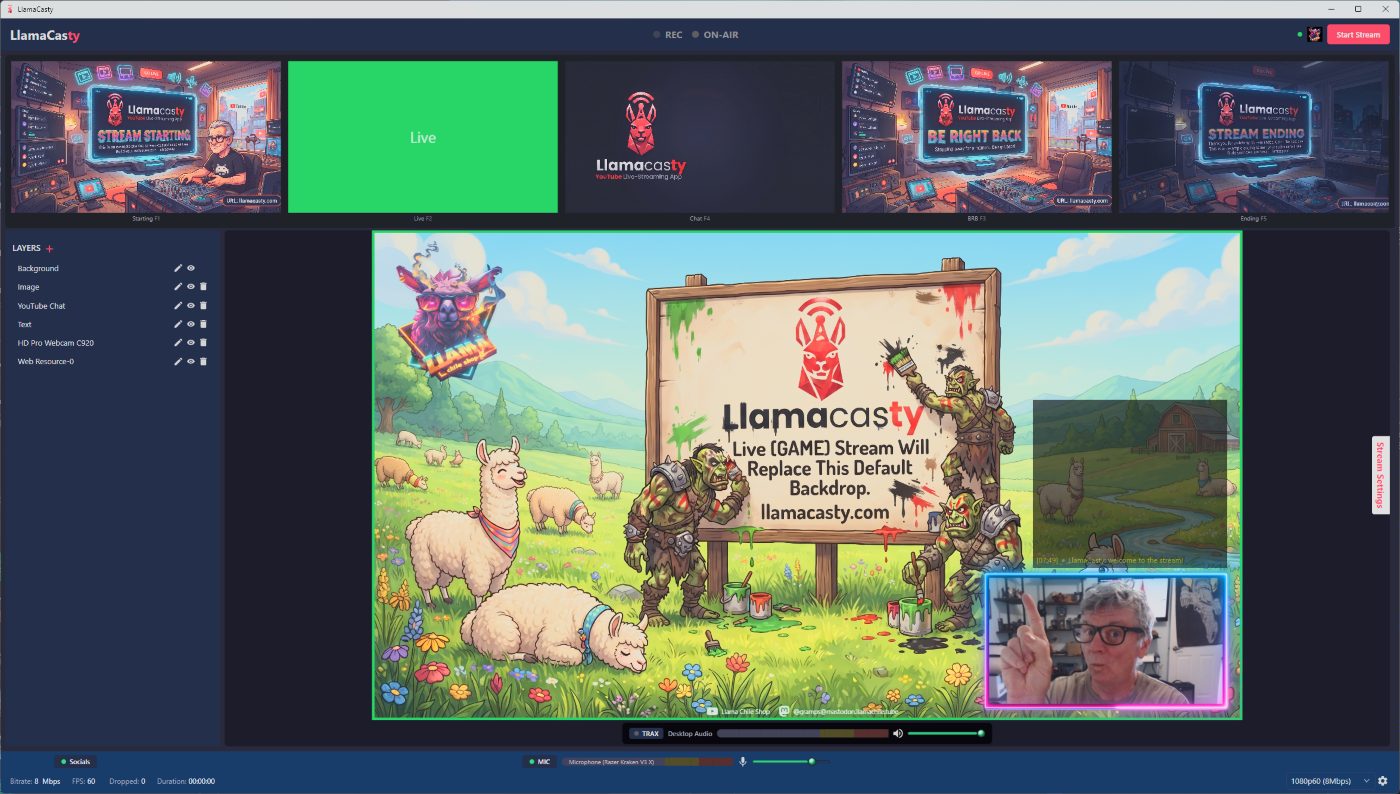Viewport: 1400px width, 794px height.
Task: Click the LlamaCasty logo in header
Action: (45, 35)
